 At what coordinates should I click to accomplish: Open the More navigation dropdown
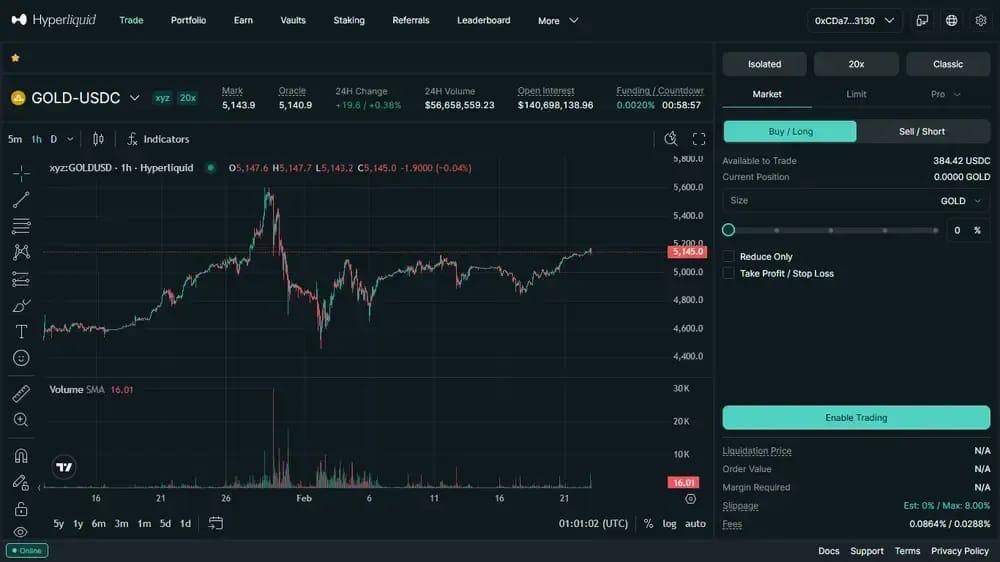click(x=558, y=20)
